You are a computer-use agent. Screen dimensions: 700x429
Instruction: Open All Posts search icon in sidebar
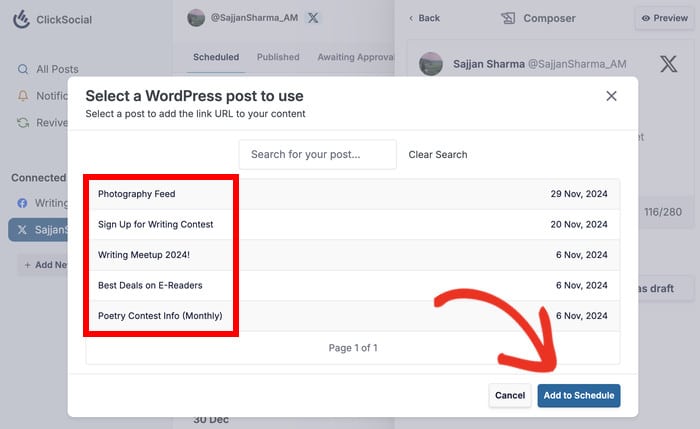[23, 69]
